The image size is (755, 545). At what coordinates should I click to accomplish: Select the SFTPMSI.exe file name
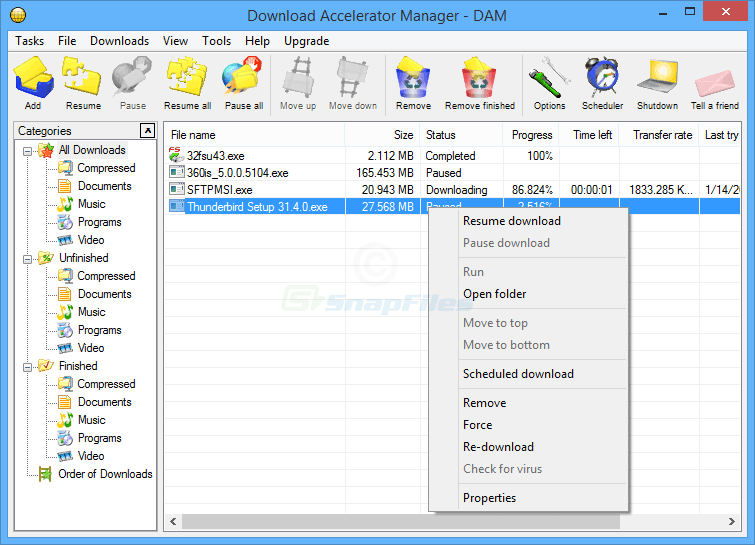point(220,190)
